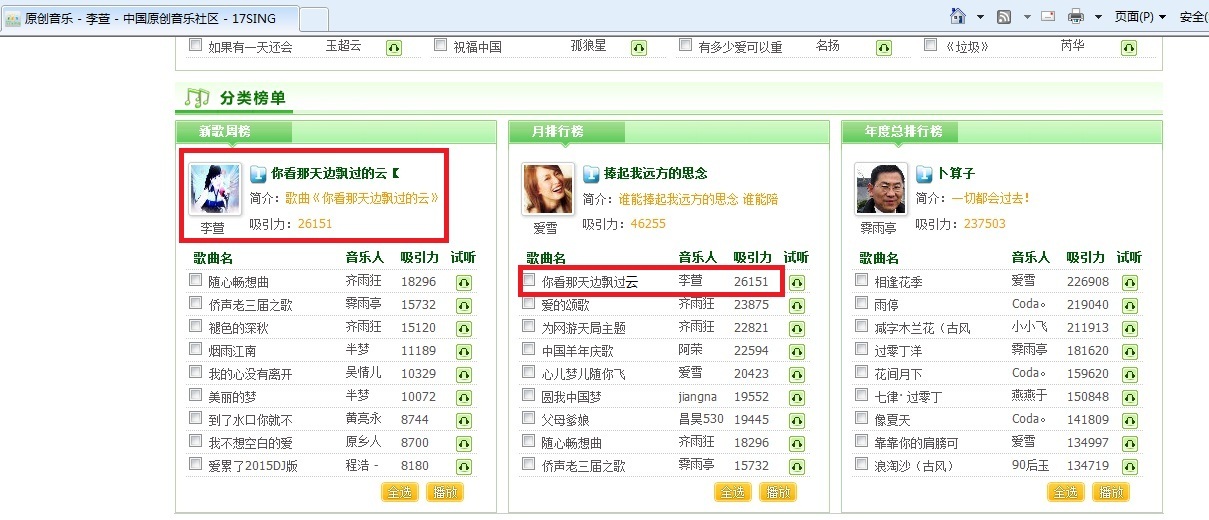The width and height of the screenshot is (1209, 520).
Task: Click the RSS feeds icon
Action: [1003, 16]
